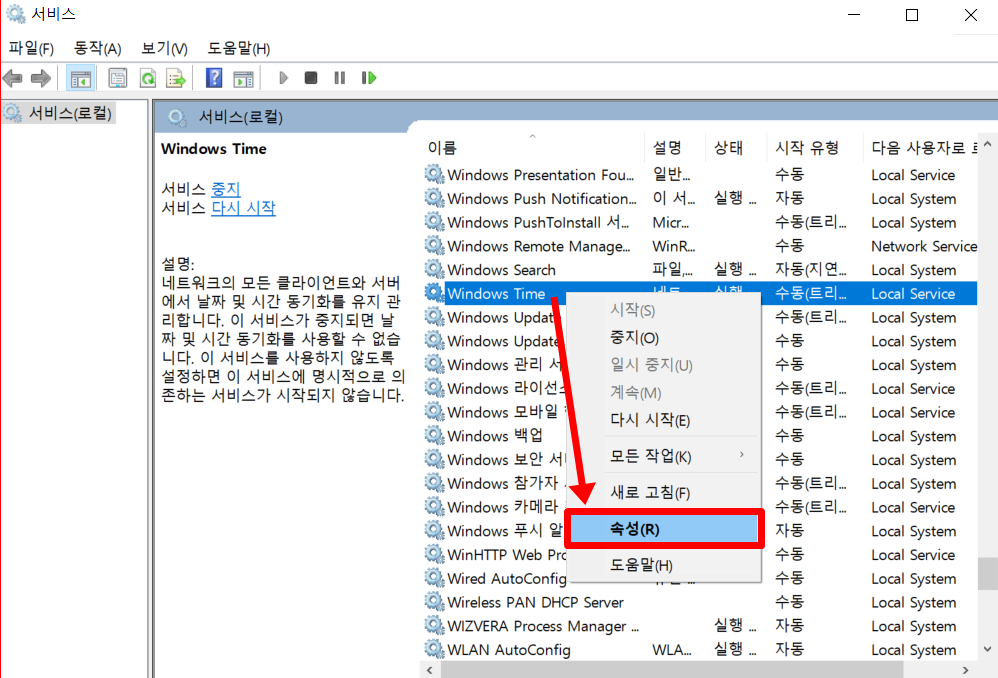
Task: Sort by the 시작 유형 column header
Action: pos(815,148)
